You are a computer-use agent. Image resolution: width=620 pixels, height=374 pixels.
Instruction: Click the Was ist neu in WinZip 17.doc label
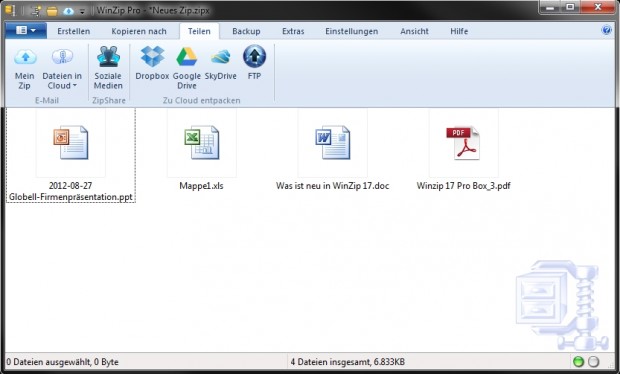pos(333,186)
